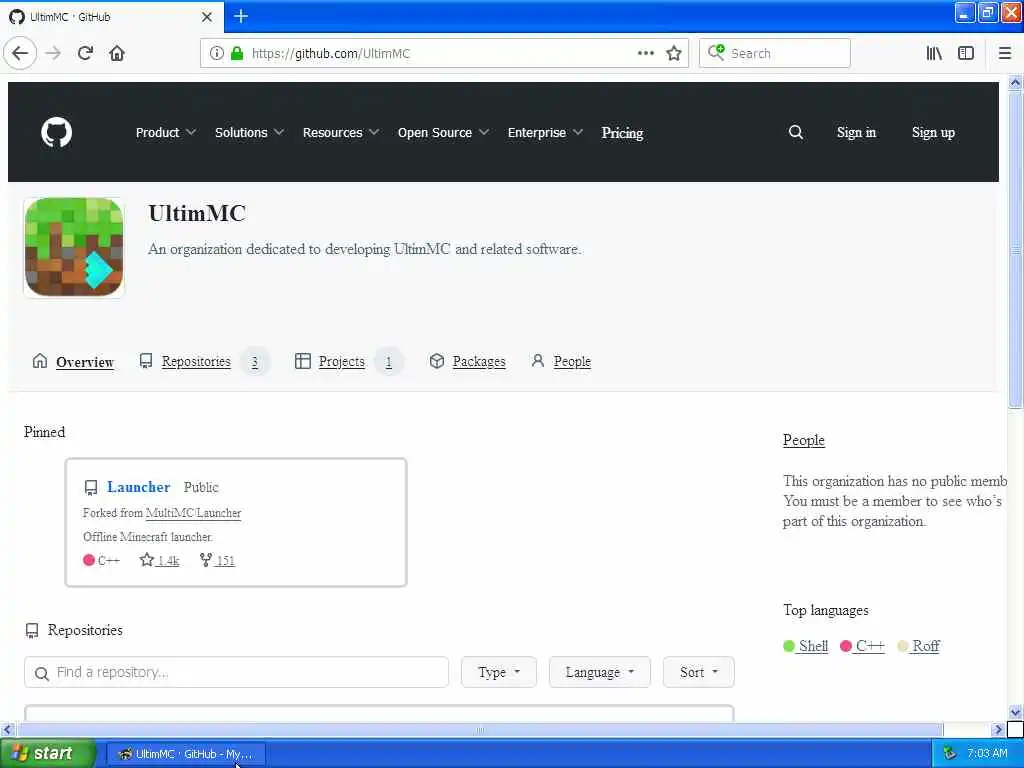
Task: Click Sign up
Action: 933,133
